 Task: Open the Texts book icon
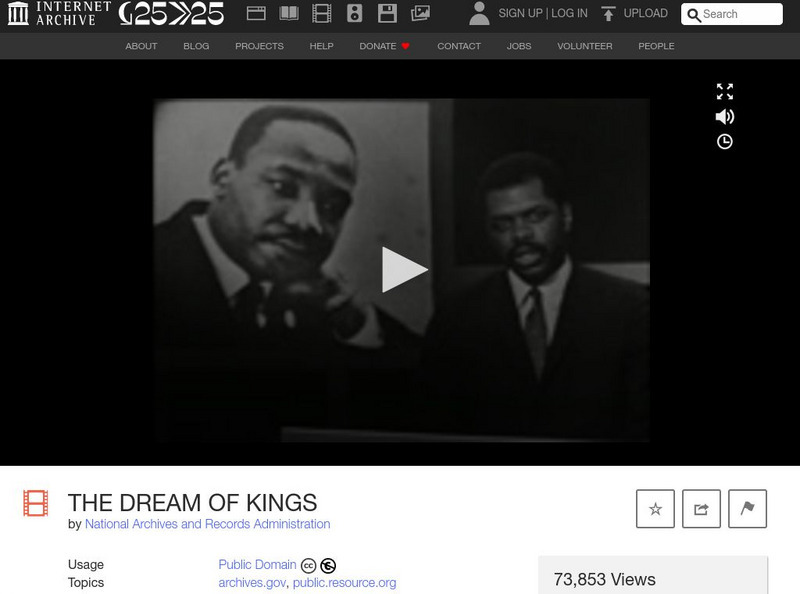[289, 13]
